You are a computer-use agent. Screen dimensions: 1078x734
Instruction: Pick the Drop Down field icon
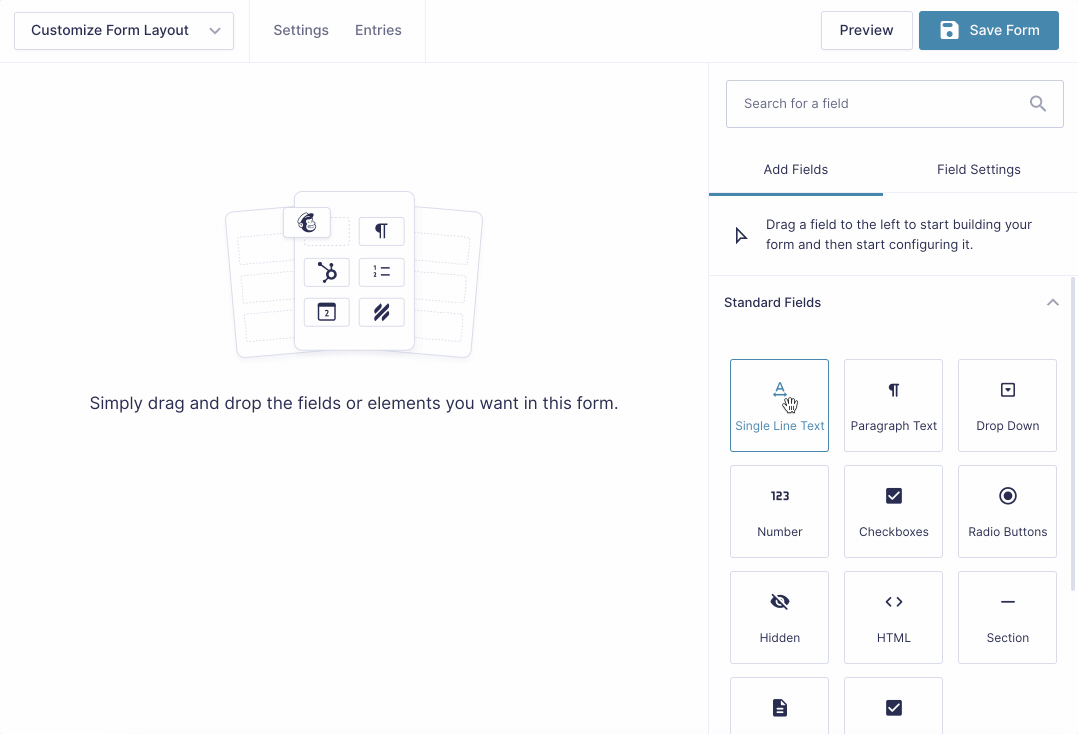[1007, 405]
